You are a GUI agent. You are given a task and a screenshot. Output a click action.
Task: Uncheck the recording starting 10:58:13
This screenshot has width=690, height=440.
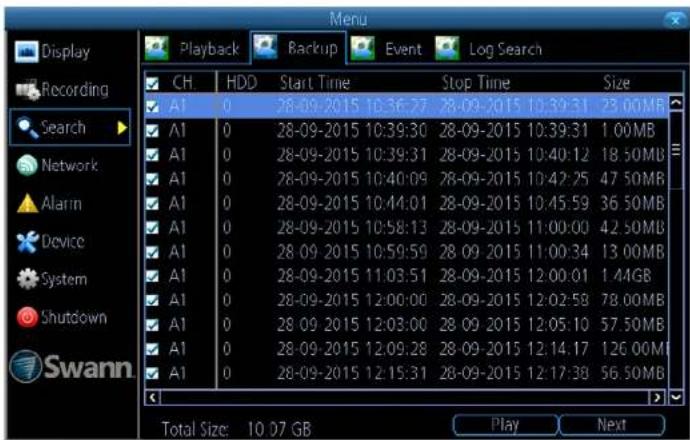pos(152,228)
